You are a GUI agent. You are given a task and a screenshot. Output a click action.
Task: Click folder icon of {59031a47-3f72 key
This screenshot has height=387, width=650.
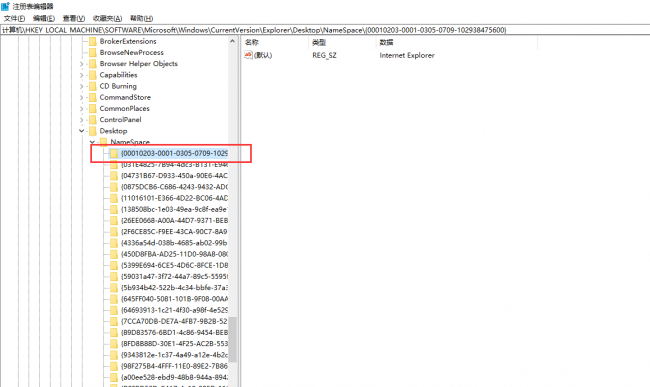pyautogui.click(x=114, y=276)
